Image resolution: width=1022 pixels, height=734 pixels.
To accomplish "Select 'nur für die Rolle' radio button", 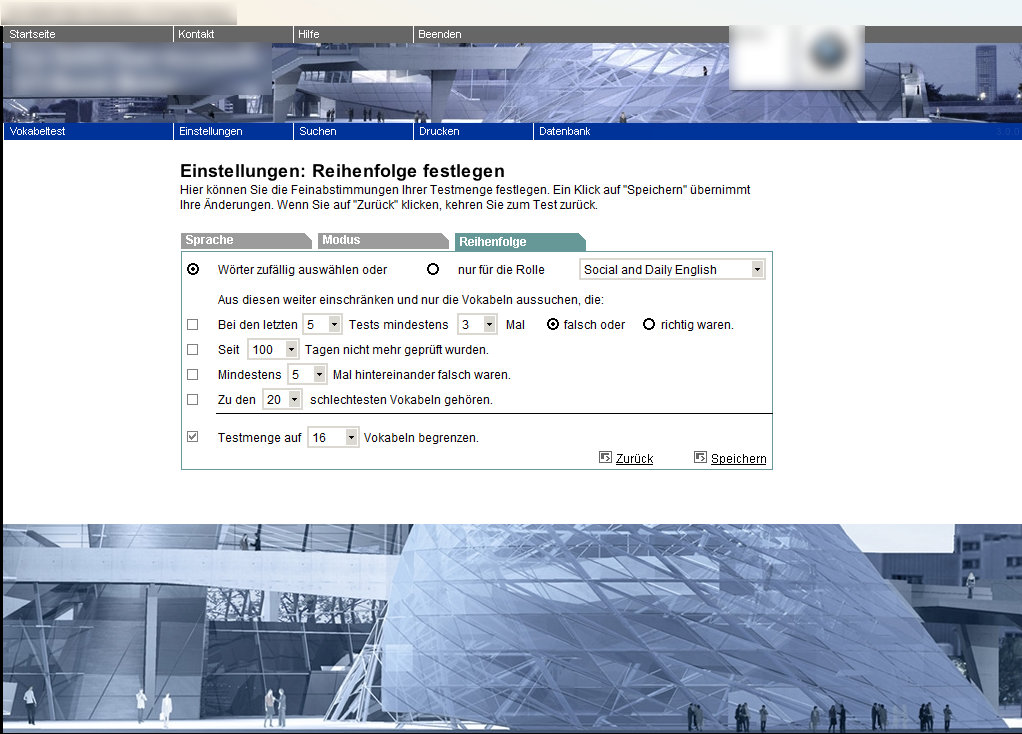I will click(x=433, y=269).
